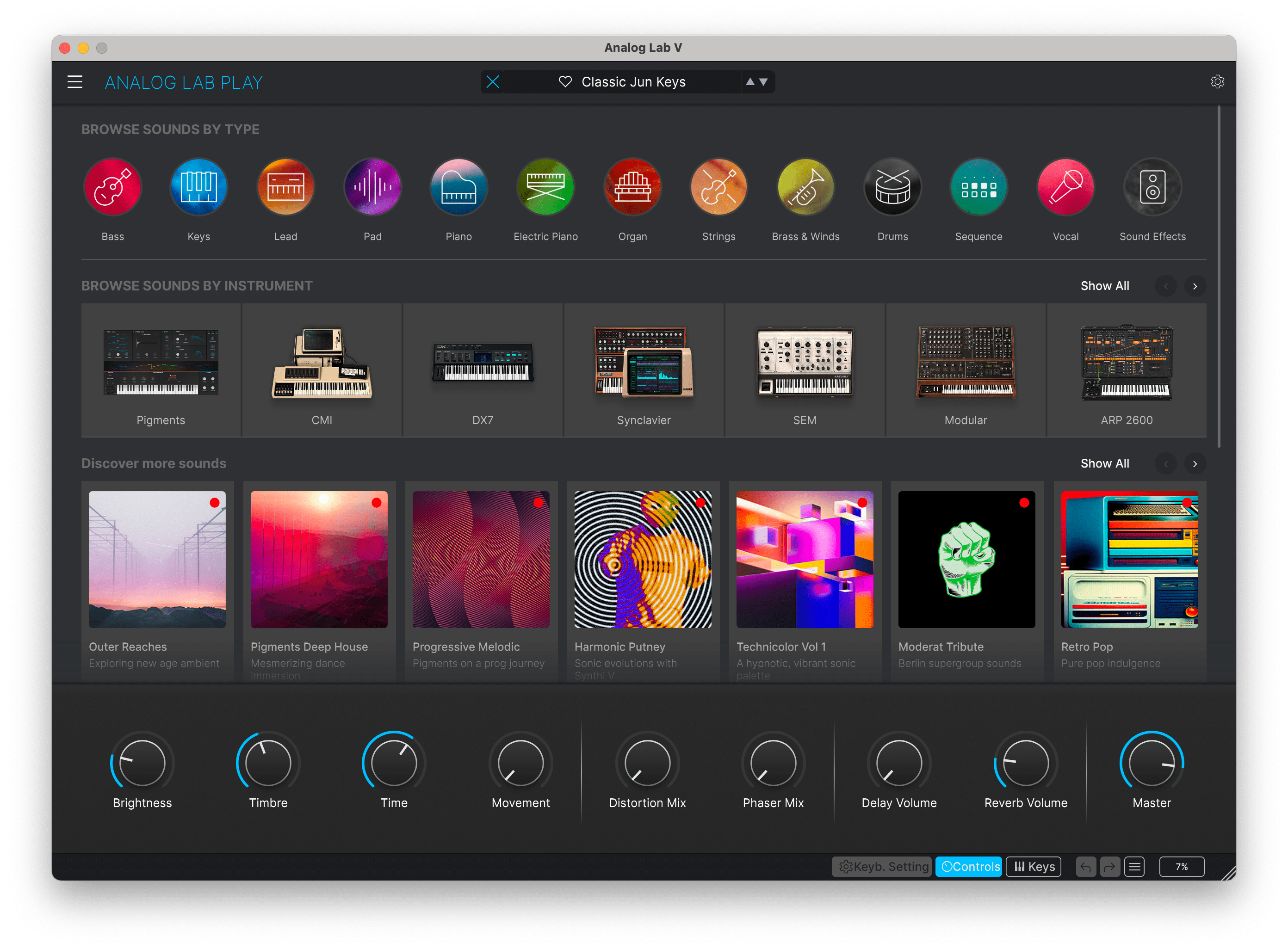Show All discover sounds

(x=1105, y=463)
